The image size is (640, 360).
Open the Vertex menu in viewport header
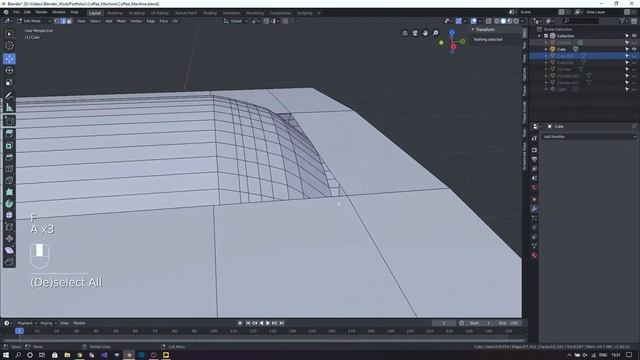pyautogui.click(x=136, y=21)
